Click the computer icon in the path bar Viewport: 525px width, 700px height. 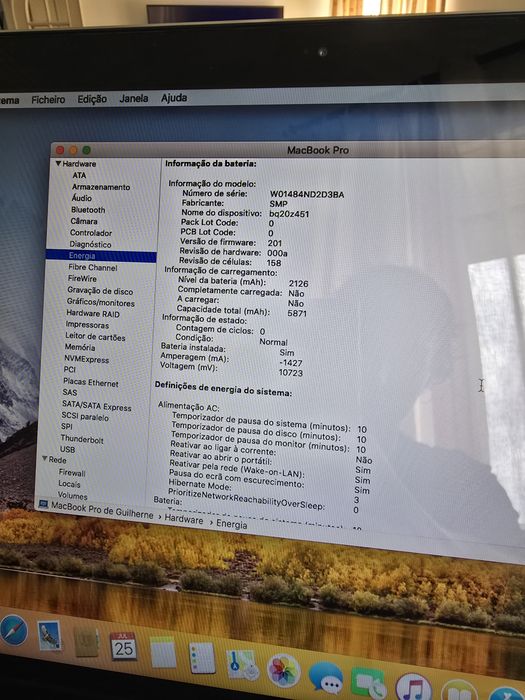(43, 504)
